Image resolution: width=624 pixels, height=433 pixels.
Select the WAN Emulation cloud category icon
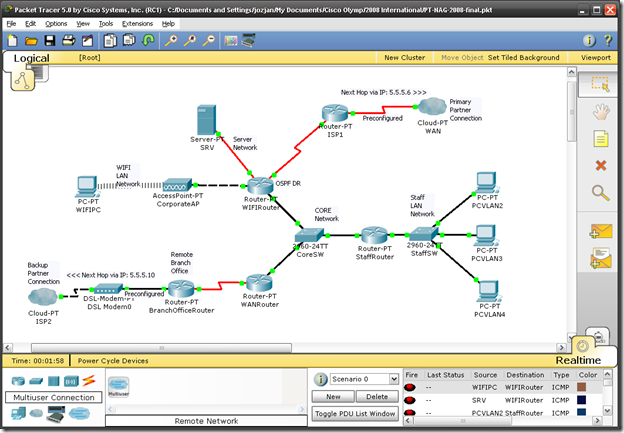[36, 413]
